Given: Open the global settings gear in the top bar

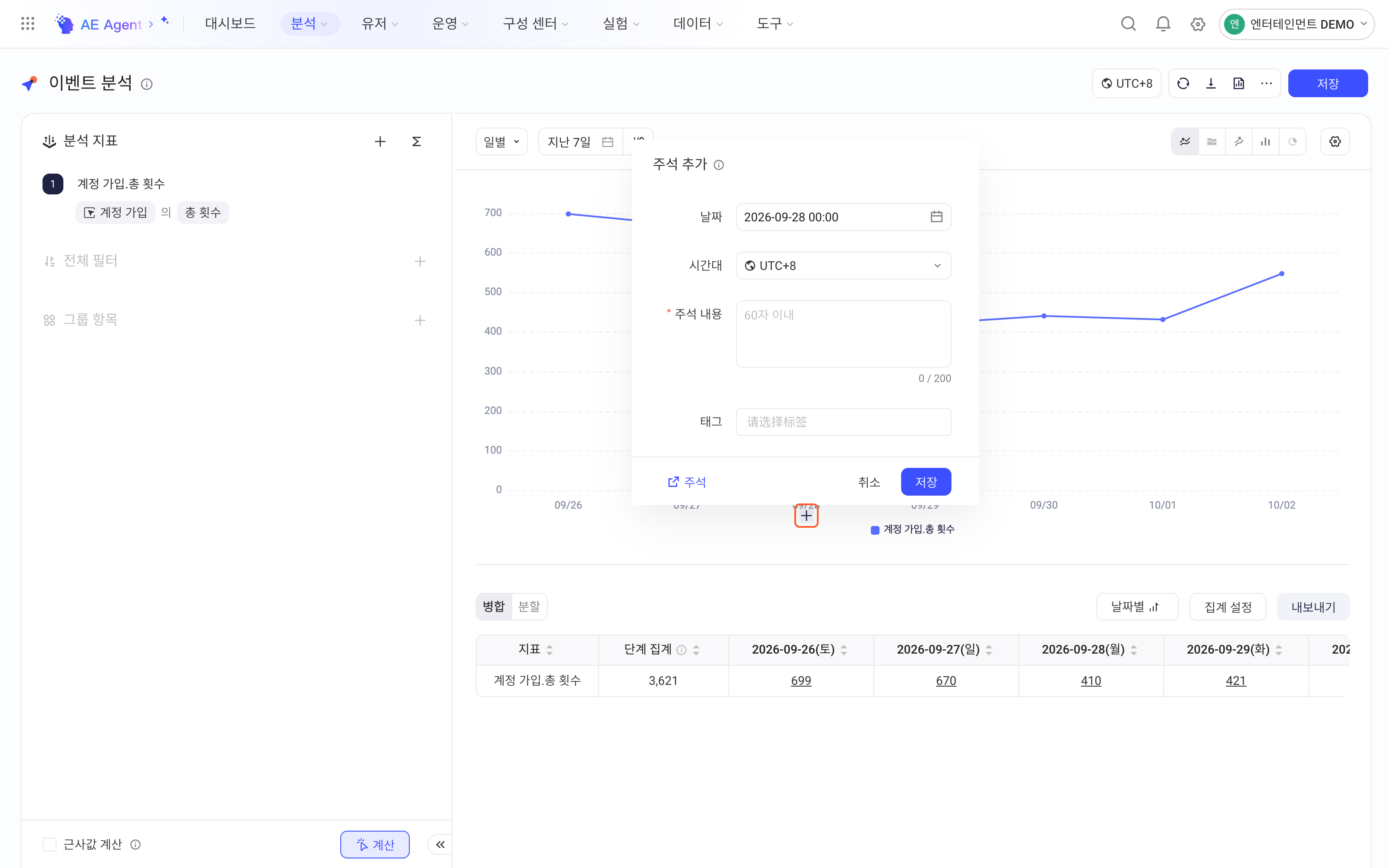Looking at the screenshot, I should click(x=1197, y=24).
